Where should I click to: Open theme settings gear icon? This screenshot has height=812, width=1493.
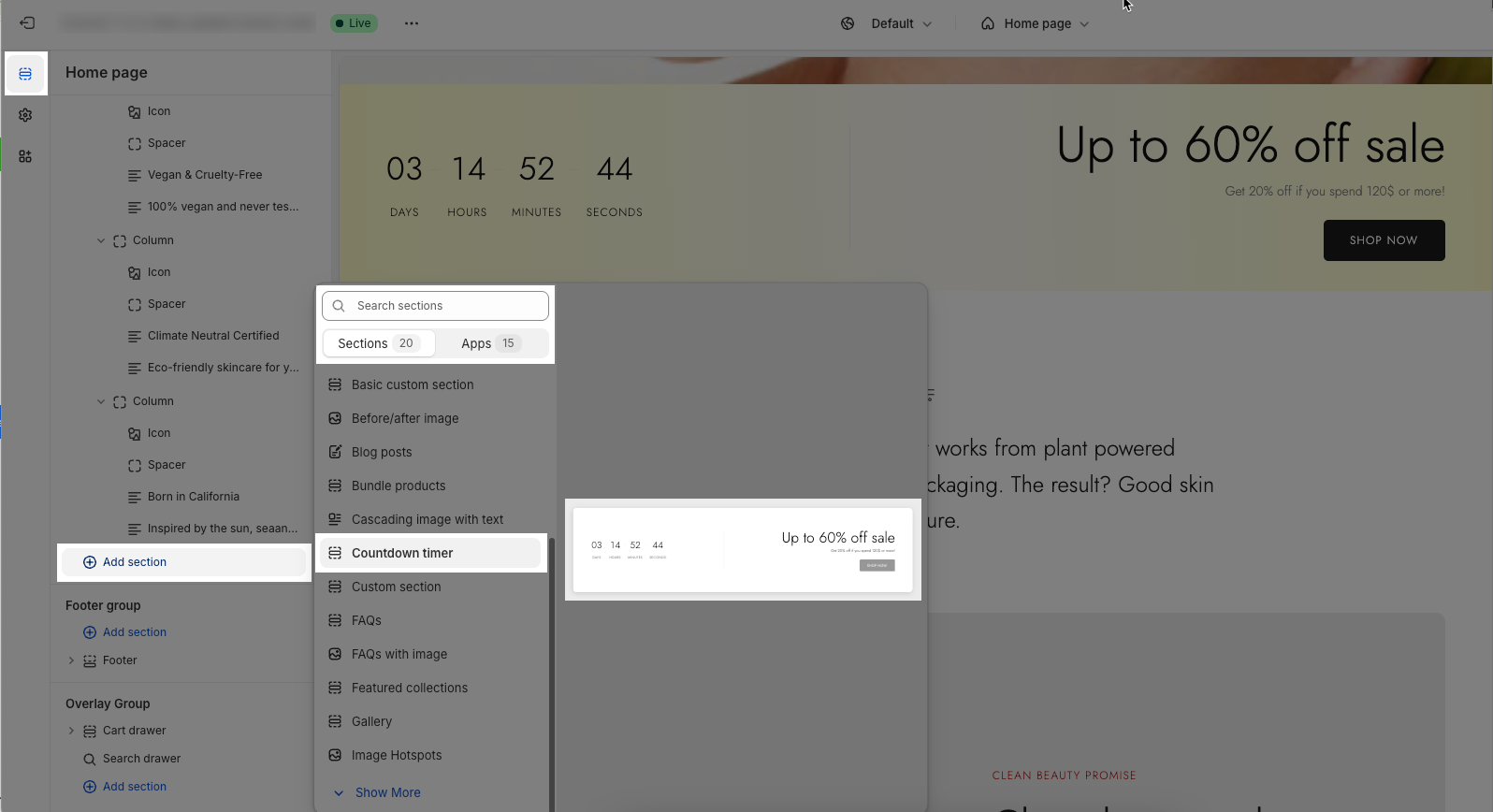tap(25, 115)
